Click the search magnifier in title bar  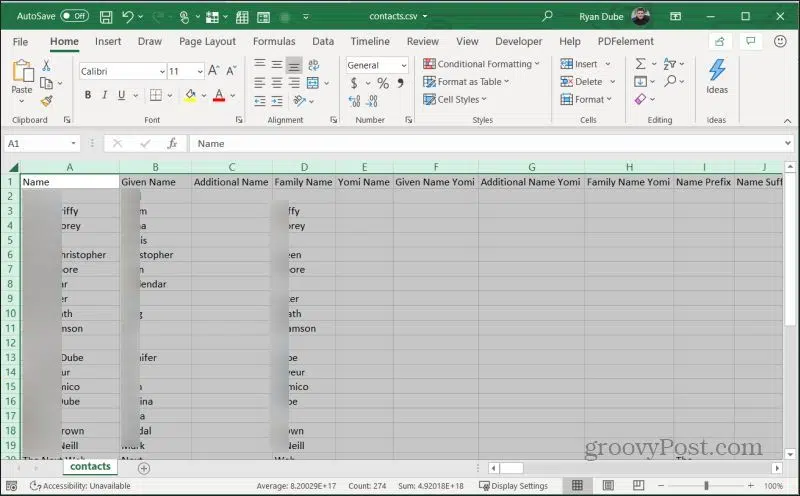pos(547,16)
